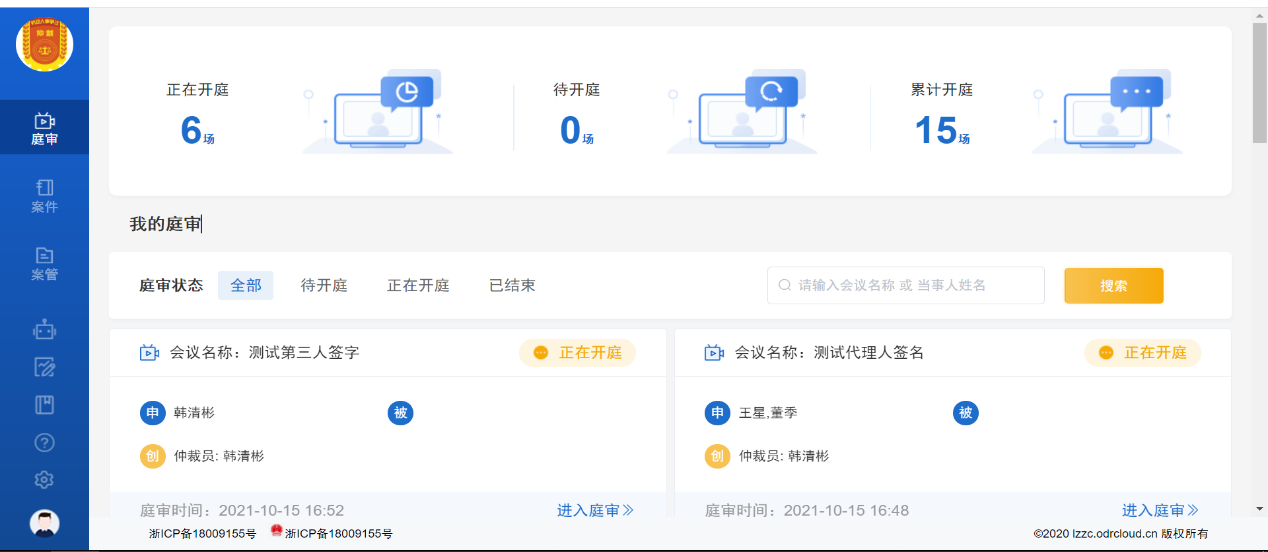Open help question mark icon
1268x552 pixels.
tap(44, 442)
